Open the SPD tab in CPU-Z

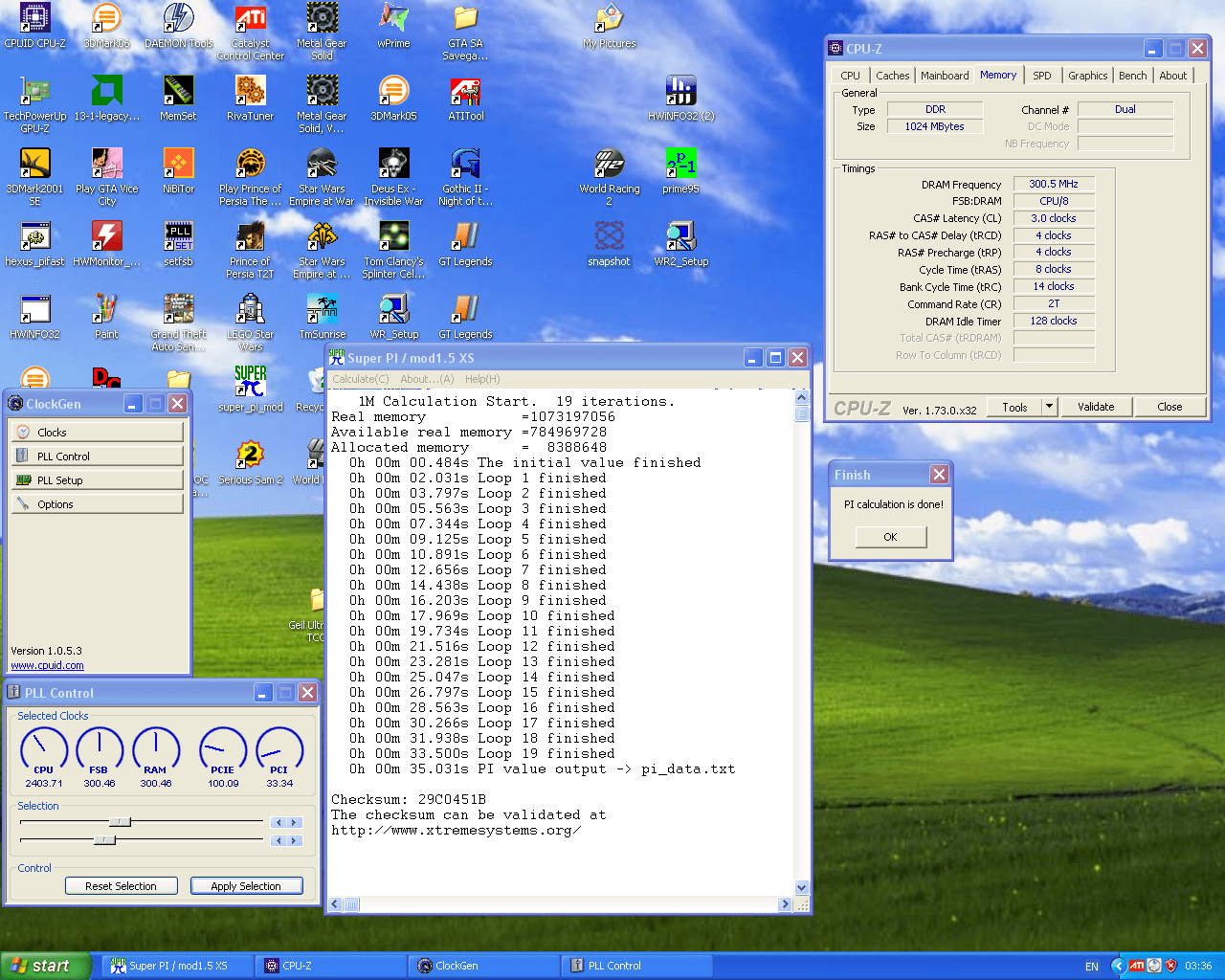tap(1042, 76)
